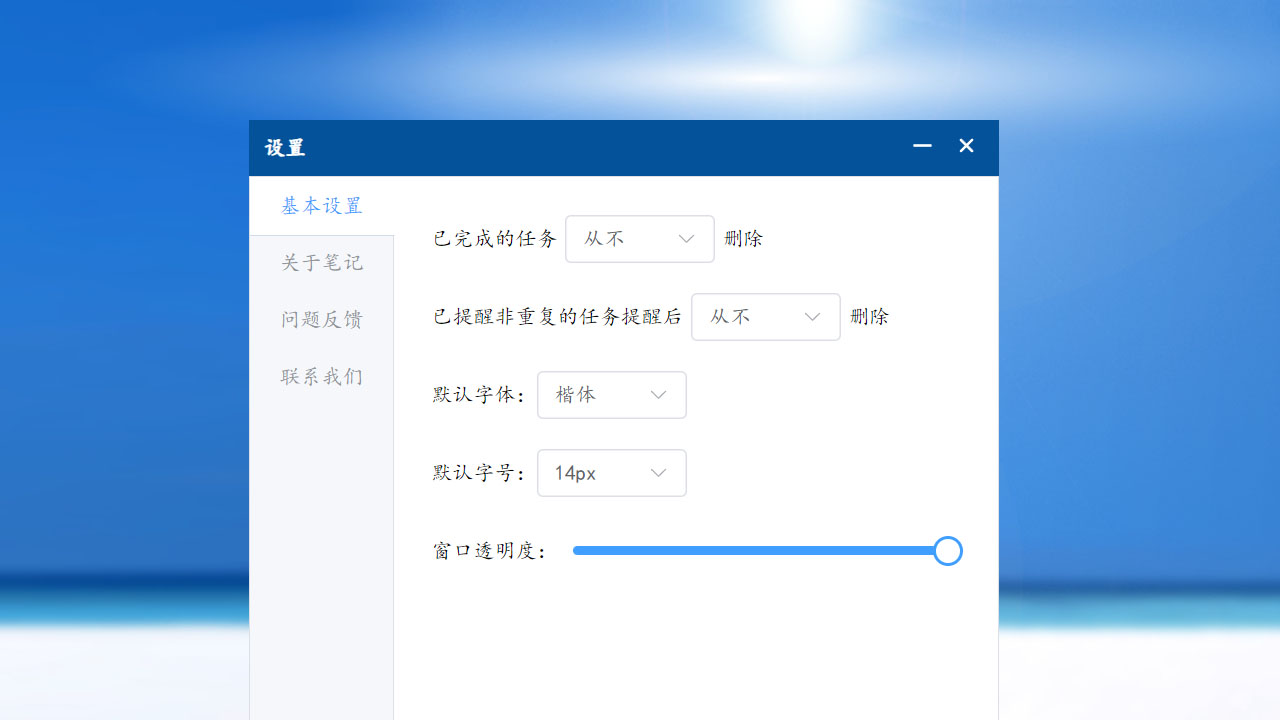Open the 默认字体 font dropdown
This screenshot has width=1280, height=720.
(x=611, y=395)
